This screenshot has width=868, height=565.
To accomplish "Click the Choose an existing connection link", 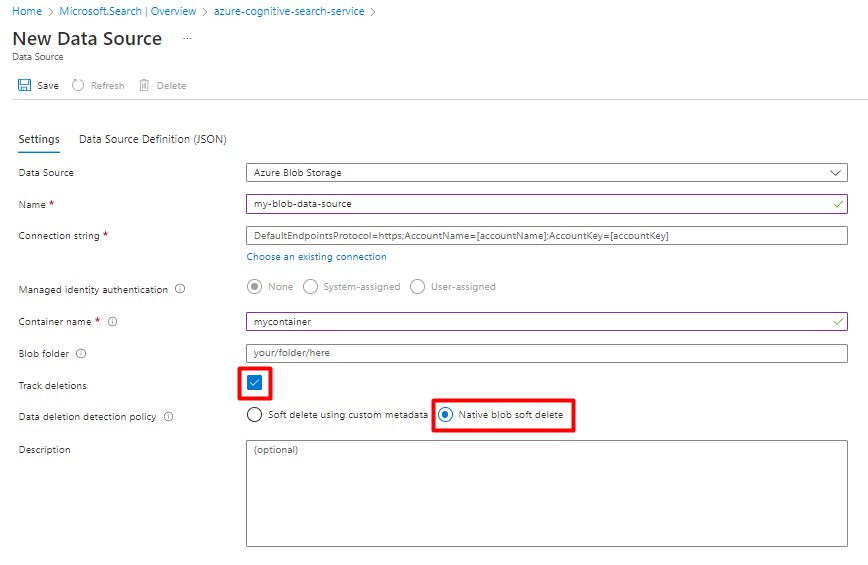I will click(317, 257).
